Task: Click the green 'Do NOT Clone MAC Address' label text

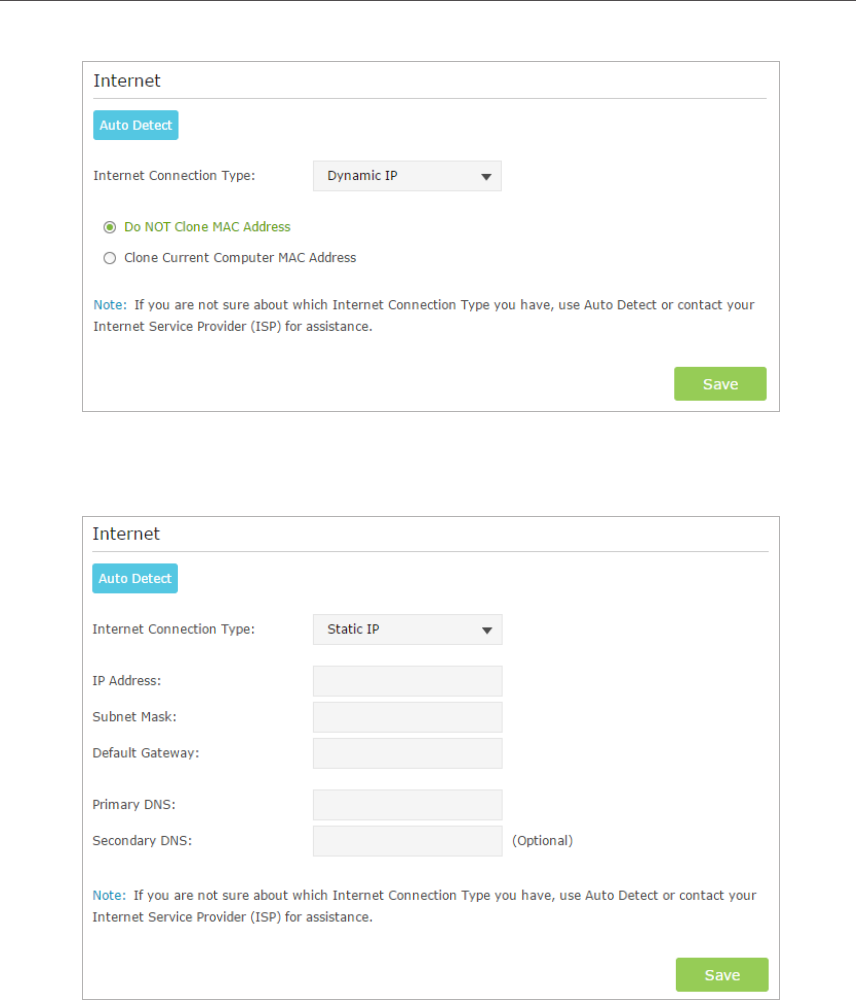Action: point(207,227)
